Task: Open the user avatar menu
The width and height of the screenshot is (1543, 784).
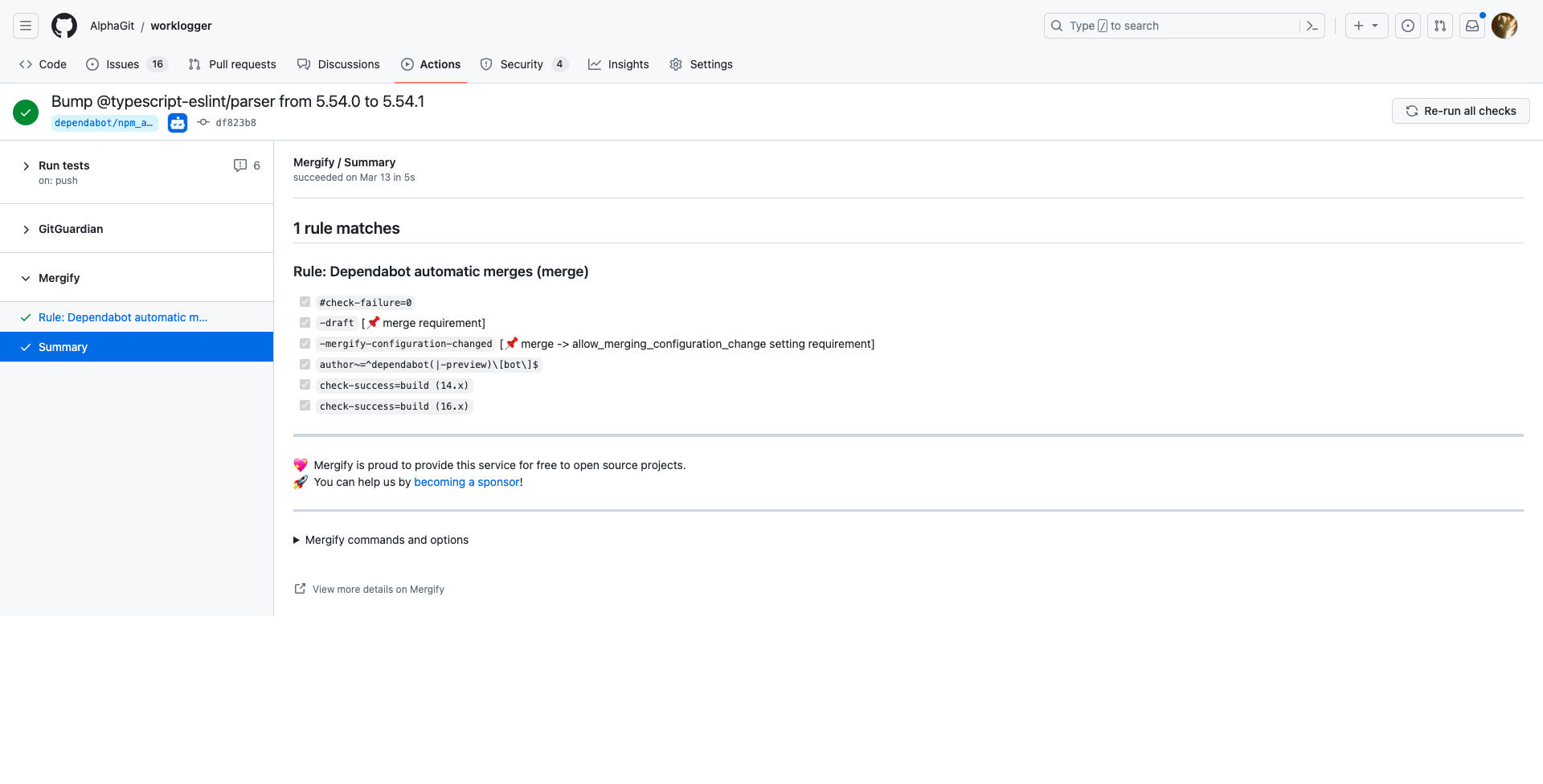Action: point(1504,26)
